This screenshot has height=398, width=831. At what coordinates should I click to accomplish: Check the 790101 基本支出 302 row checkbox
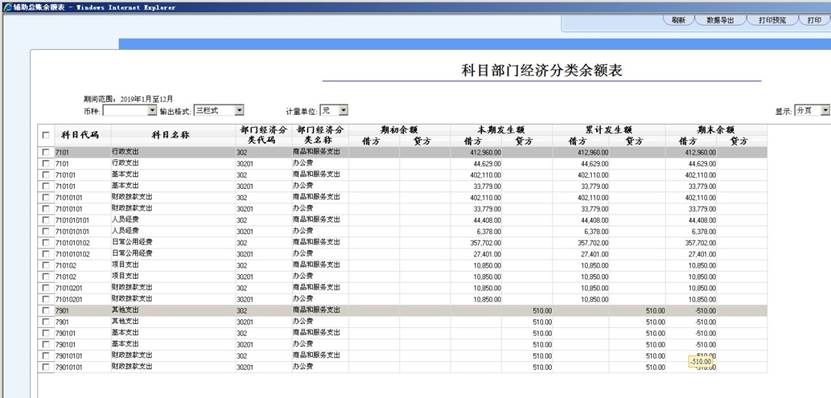[46, 333]
